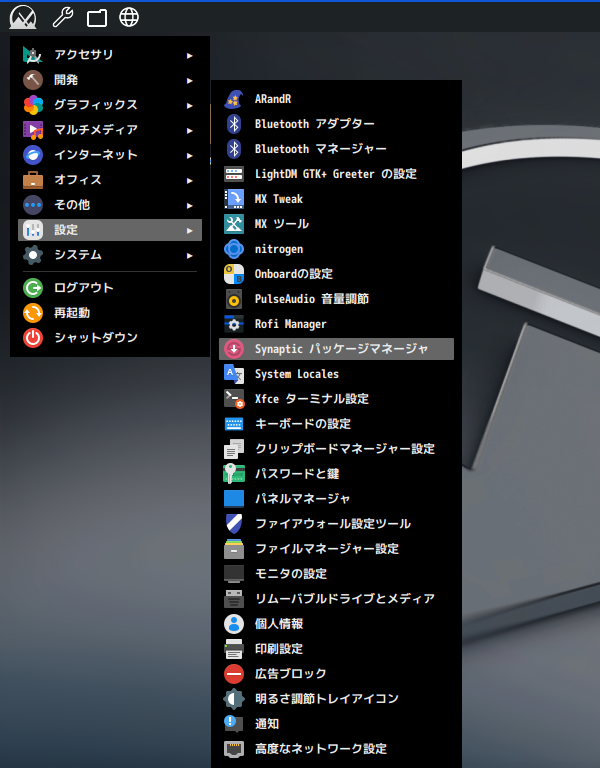Choose キーボードの設定 menu entry
This screenshot has width=600, height=768.
tap(336, 424)
